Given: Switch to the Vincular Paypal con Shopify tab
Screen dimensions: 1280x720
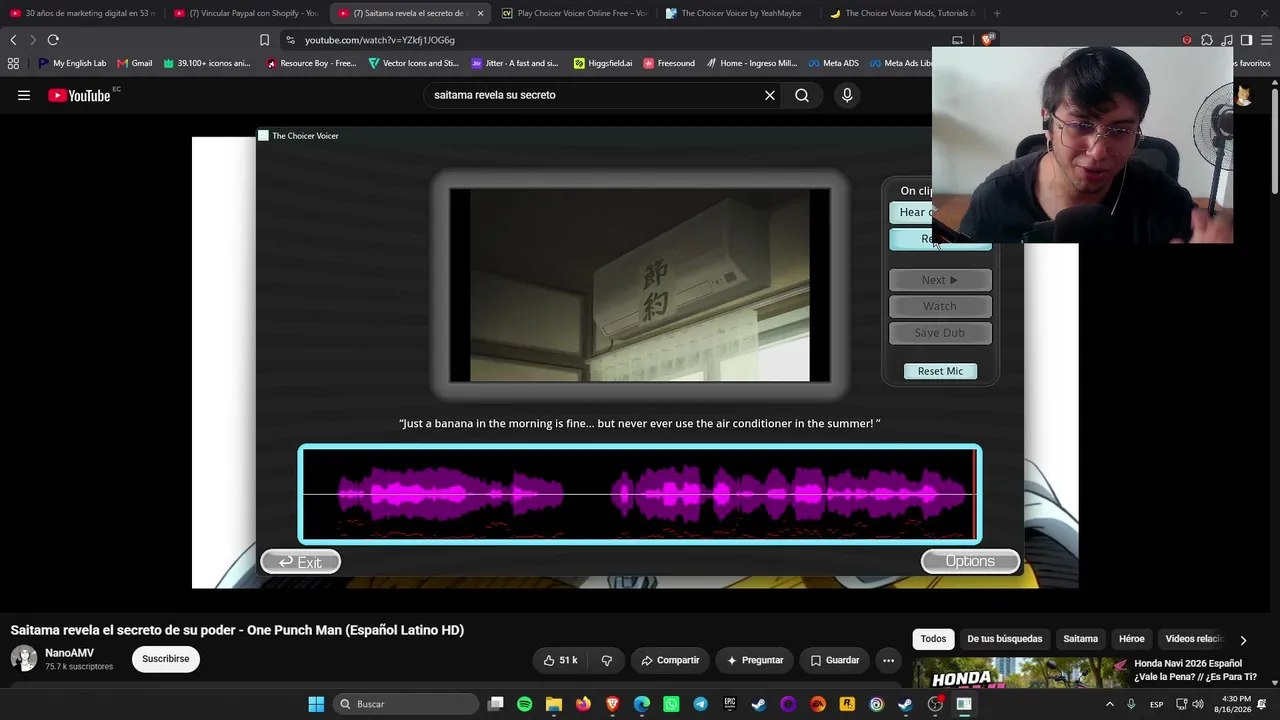Looking at the screenshot, I should (245, 13).
